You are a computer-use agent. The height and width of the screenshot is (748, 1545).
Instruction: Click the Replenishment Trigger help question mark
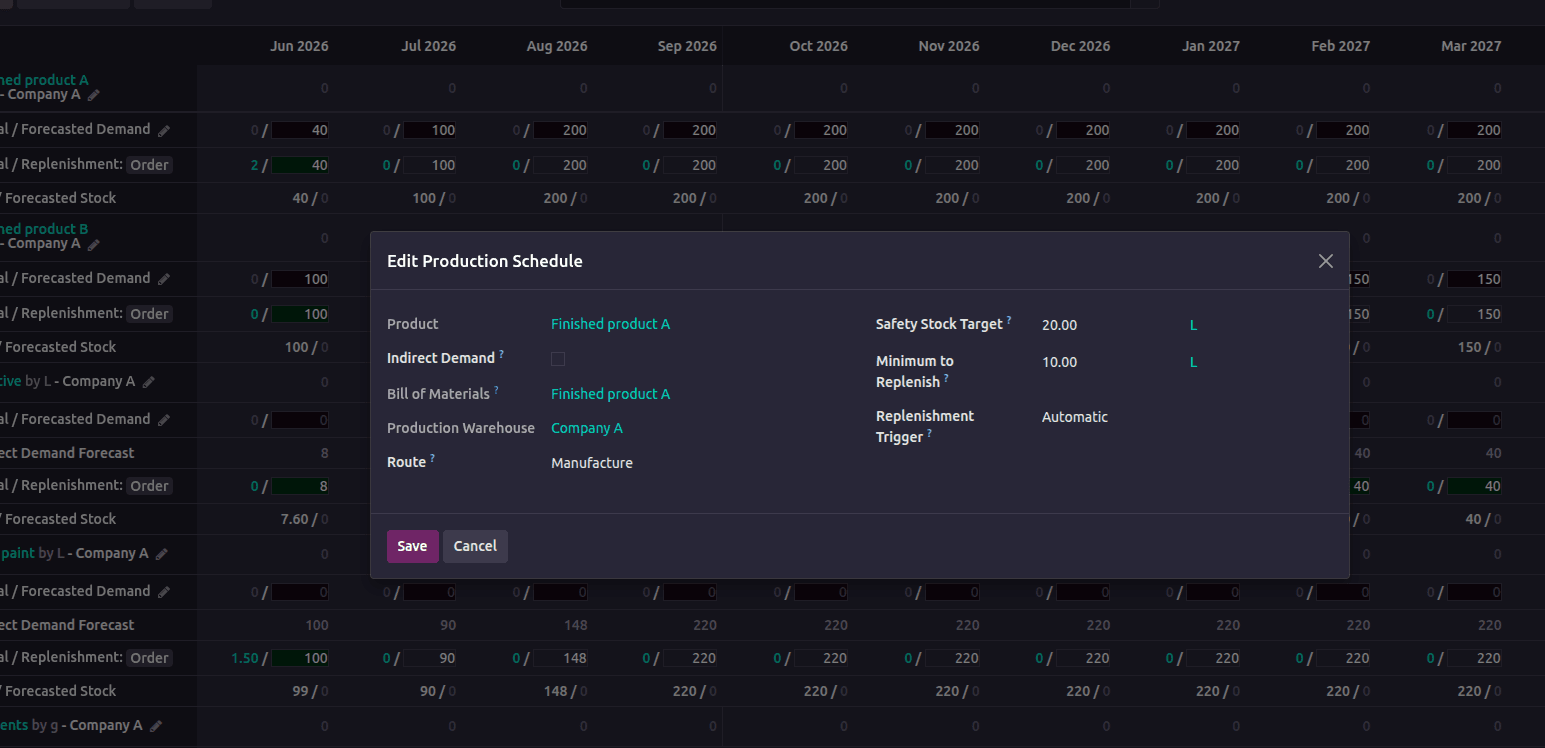[929, 433]
